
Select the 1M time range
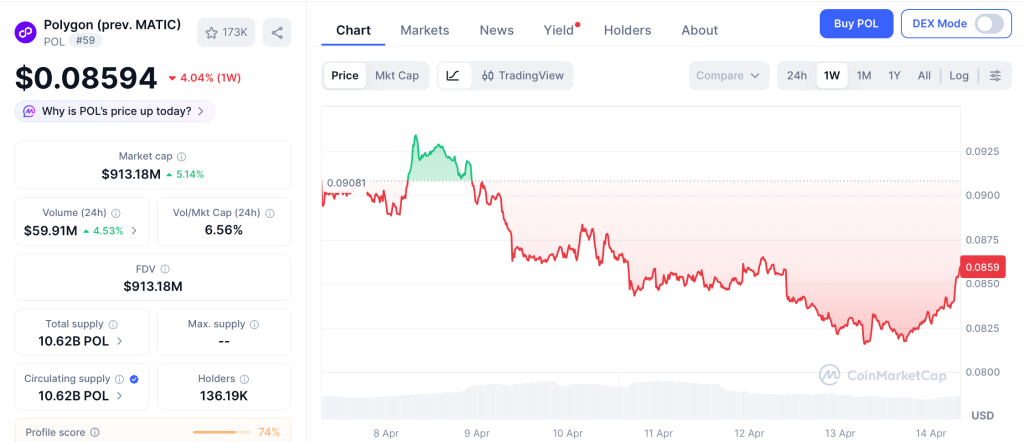pos(863,76)
